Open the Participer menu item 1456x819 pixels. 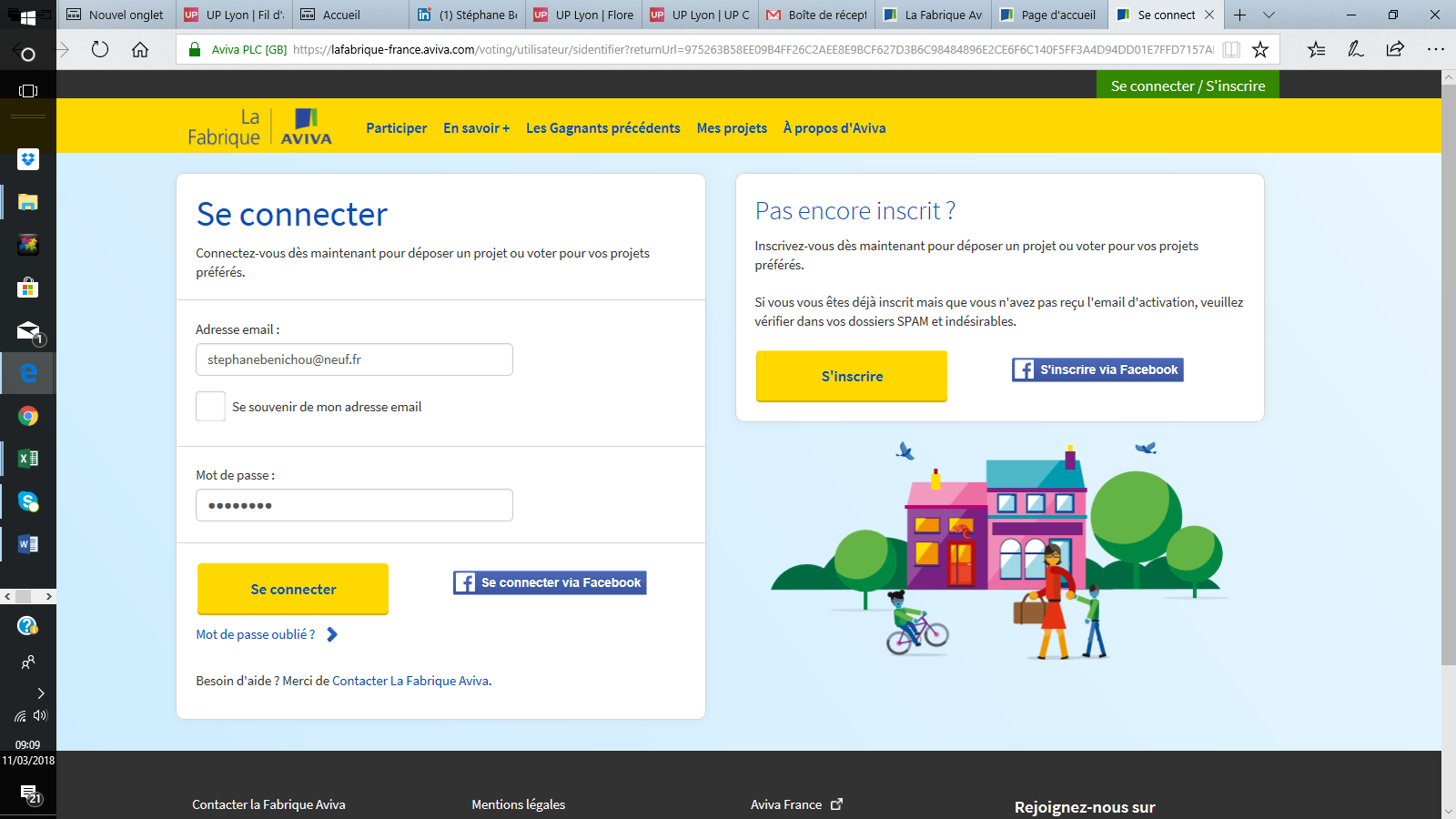click(x=396, y=128)
